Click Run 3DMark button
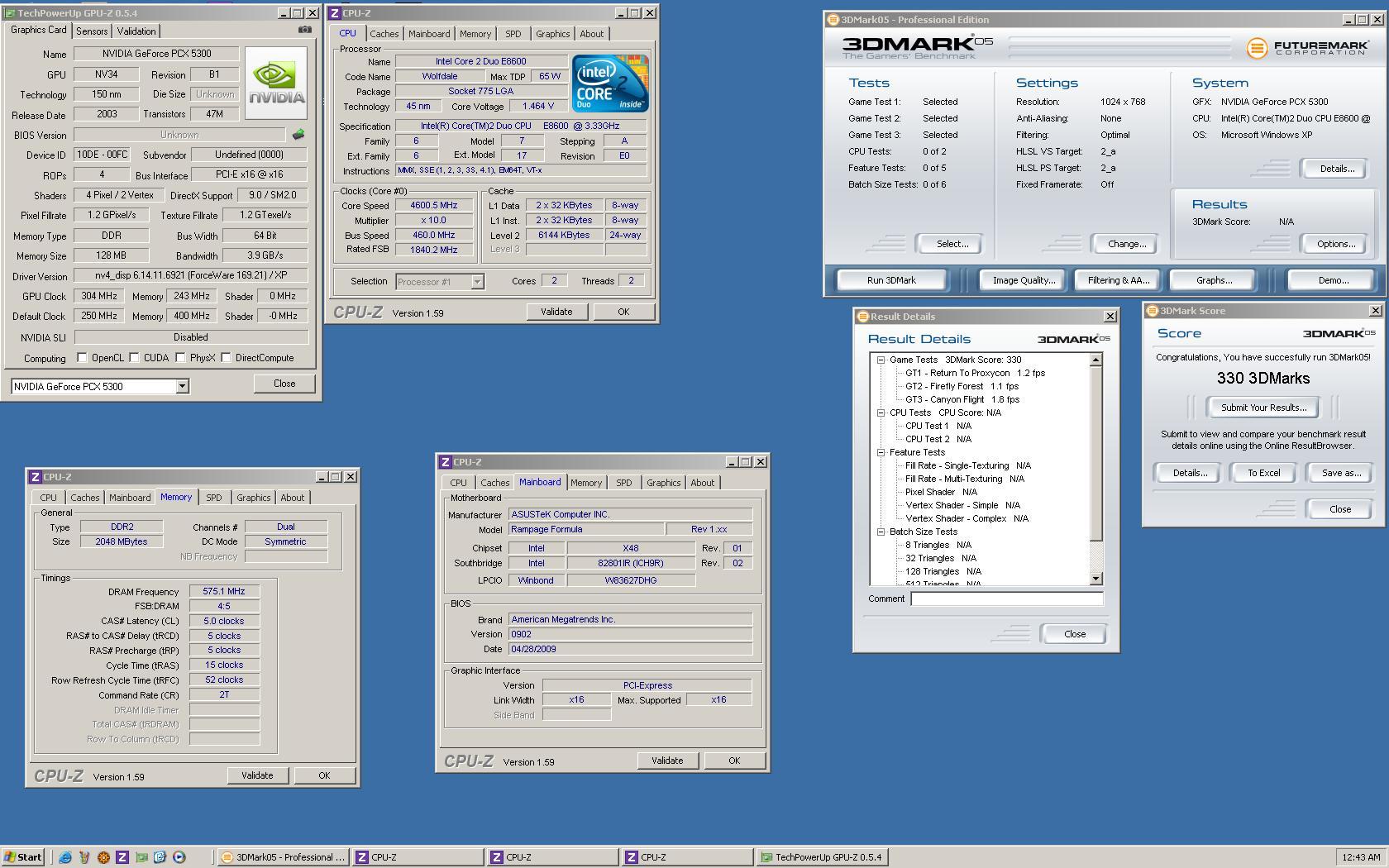This screenshot has height=868, width=1389. click(x=891, y=280)
